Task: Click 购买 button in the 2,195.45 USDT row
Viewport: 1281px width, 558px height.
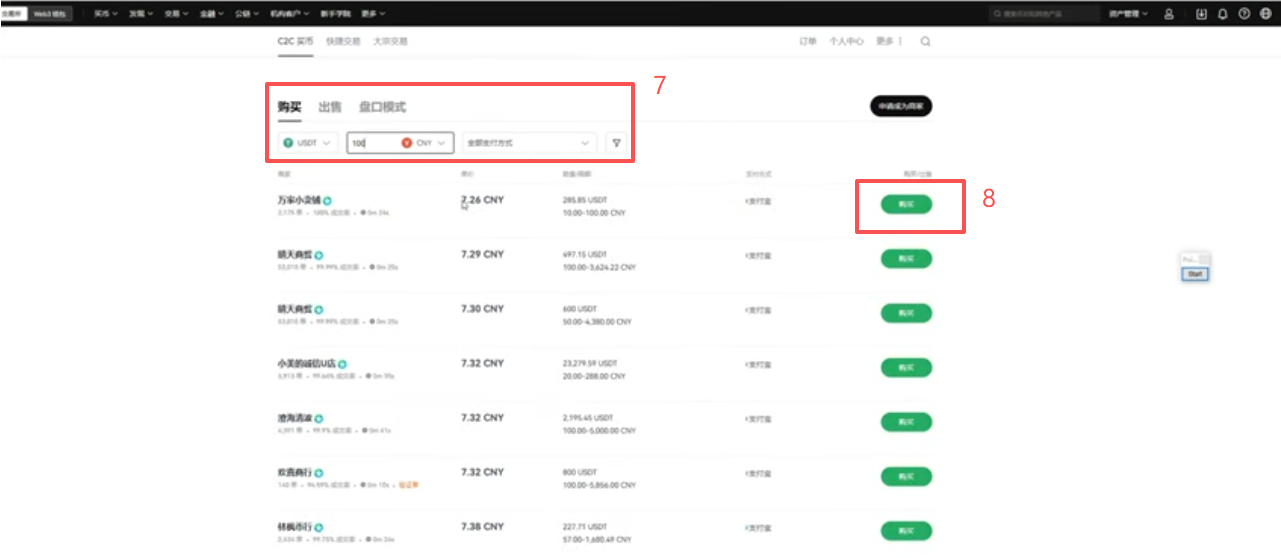Action: pos(906,422)
